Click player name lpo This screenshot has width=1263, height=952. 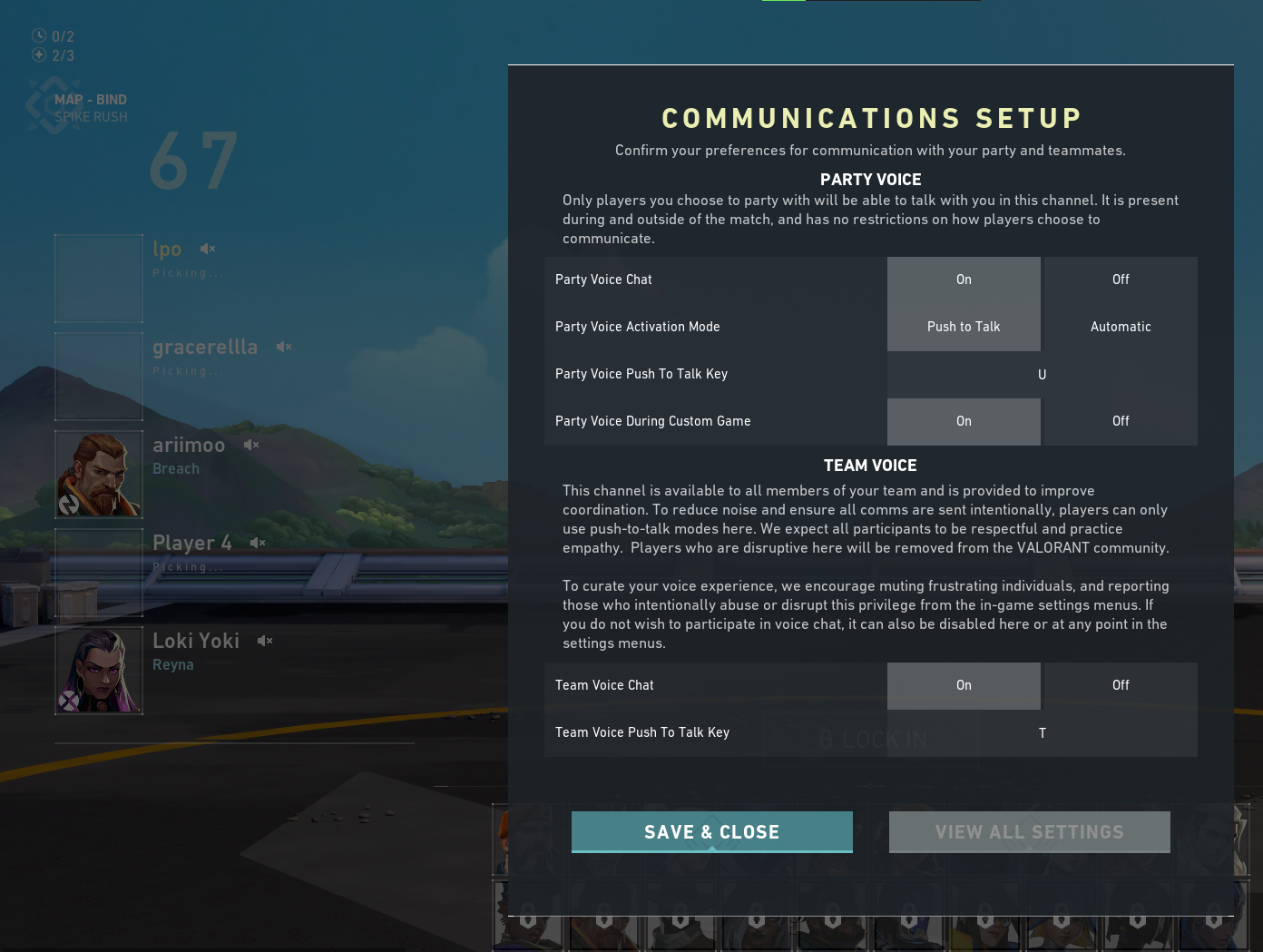point(167,249)
